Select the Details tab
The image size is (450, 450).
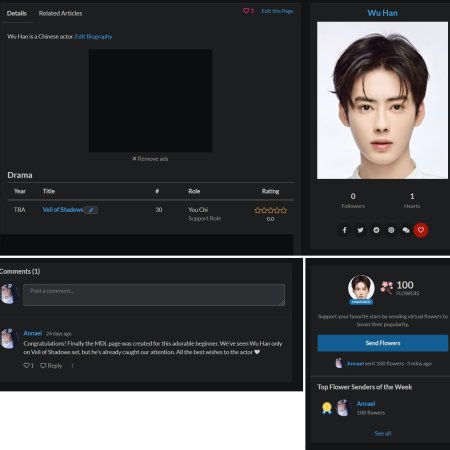tap(17, 13)
